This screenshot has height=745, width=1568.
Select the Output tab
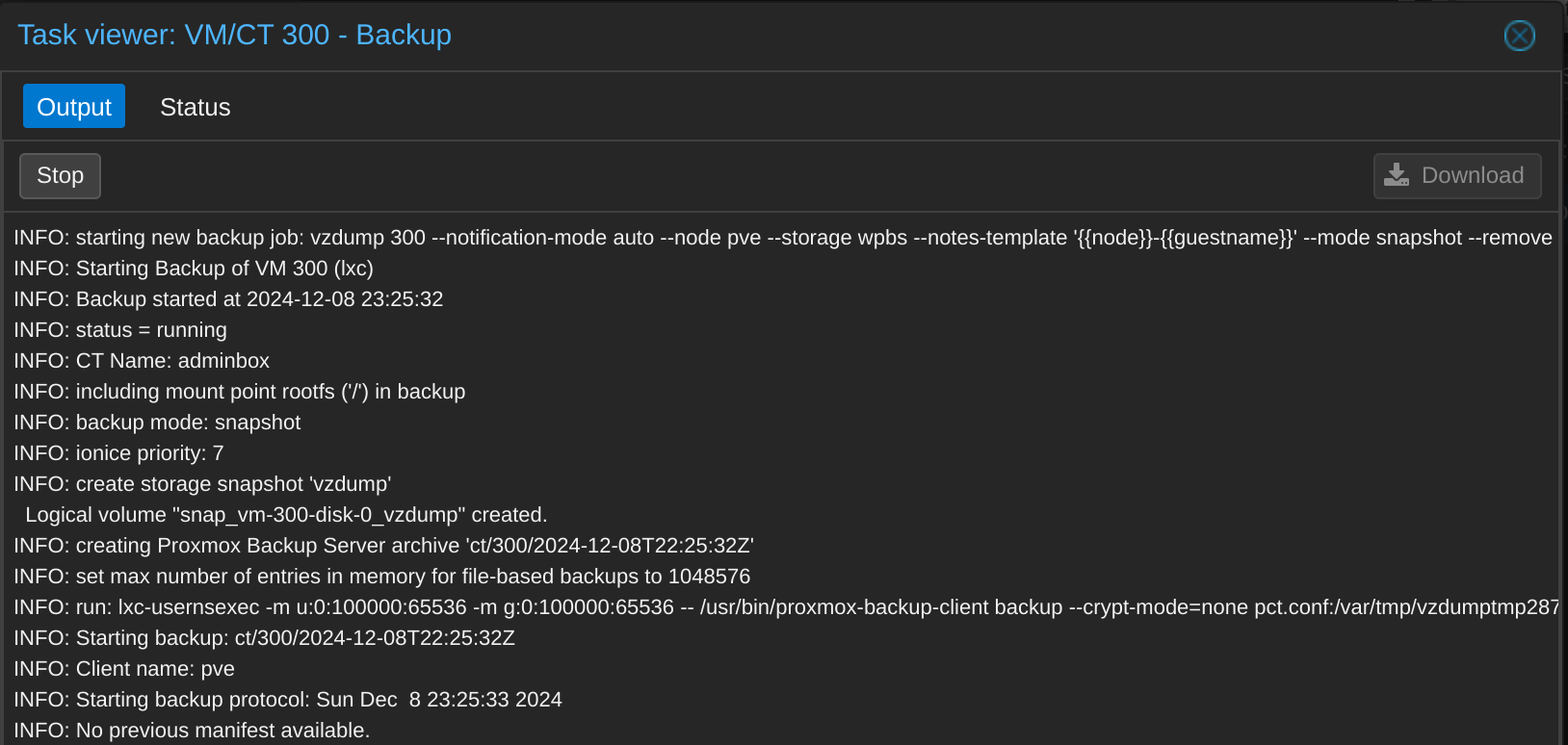pos(74,107)
